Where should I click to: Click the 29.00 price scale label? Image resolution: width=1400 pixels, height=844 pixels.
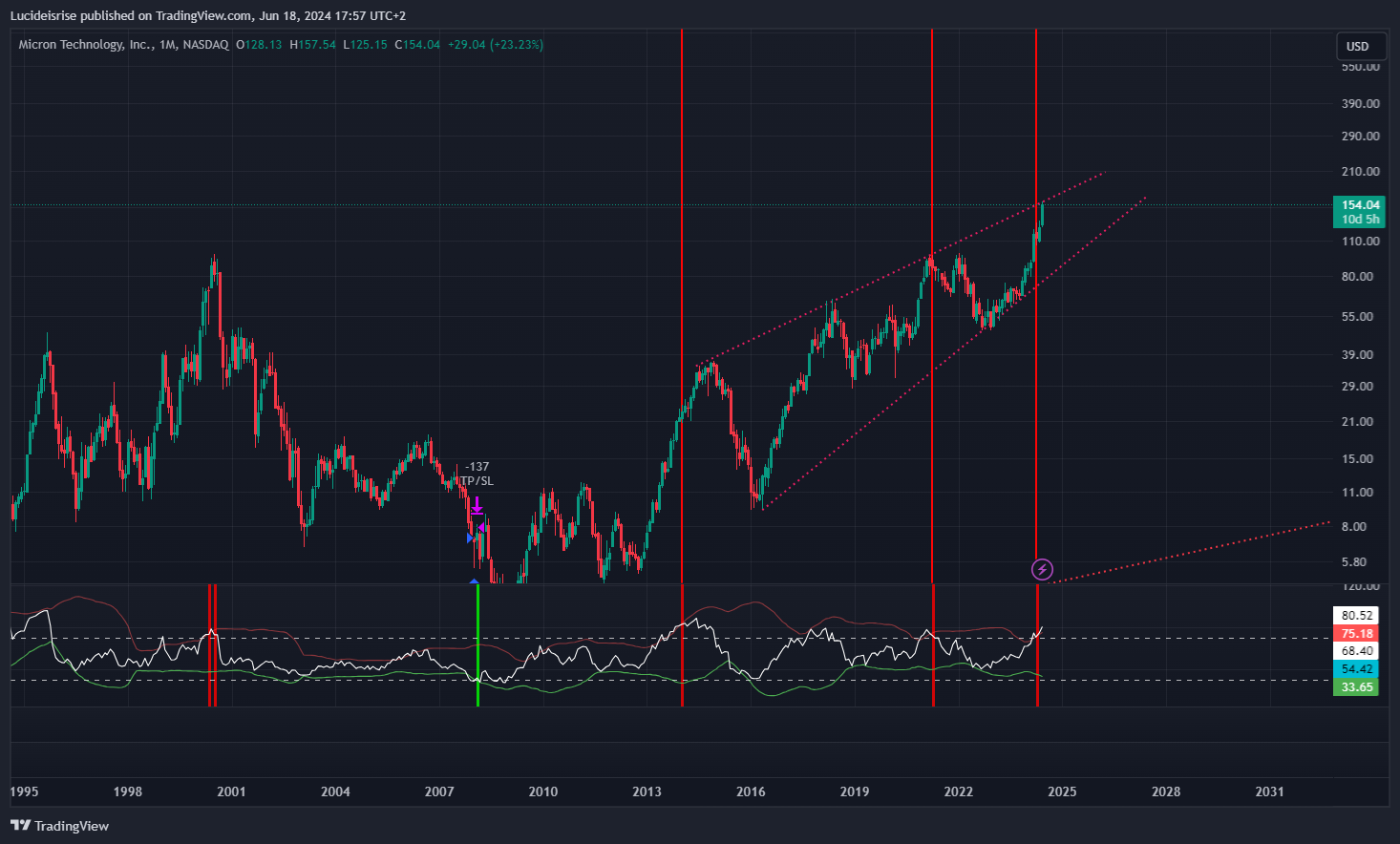(1357, 386)
